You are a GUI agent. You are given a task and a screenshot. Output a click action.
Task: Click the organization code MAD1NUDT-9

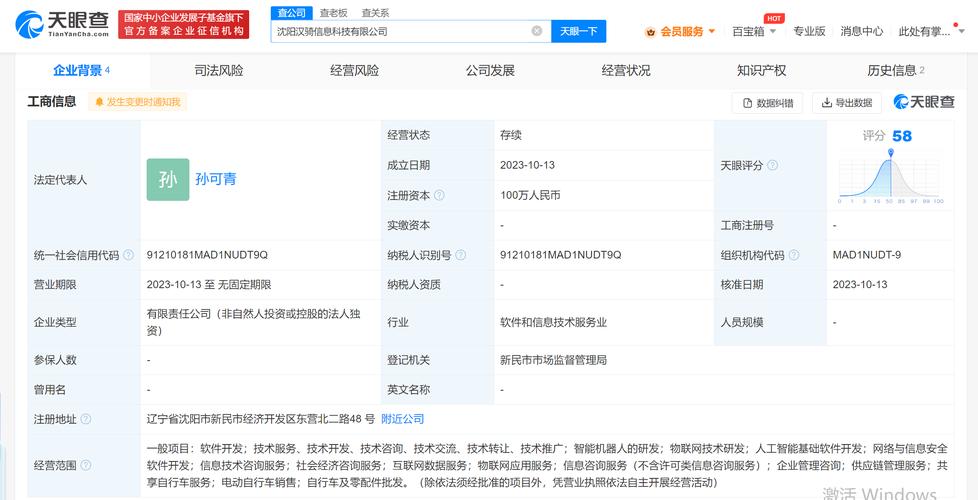[866, 255]
